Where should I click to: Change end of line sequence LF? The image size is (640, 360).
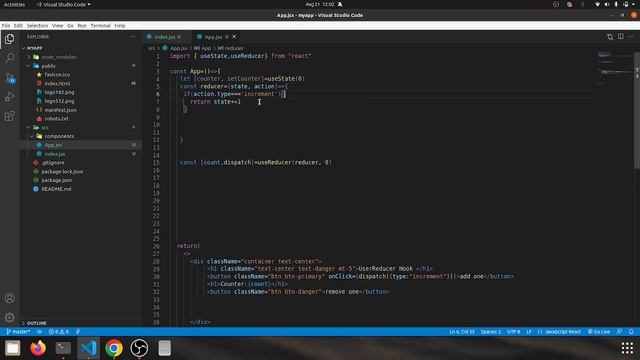coord(529,331)
